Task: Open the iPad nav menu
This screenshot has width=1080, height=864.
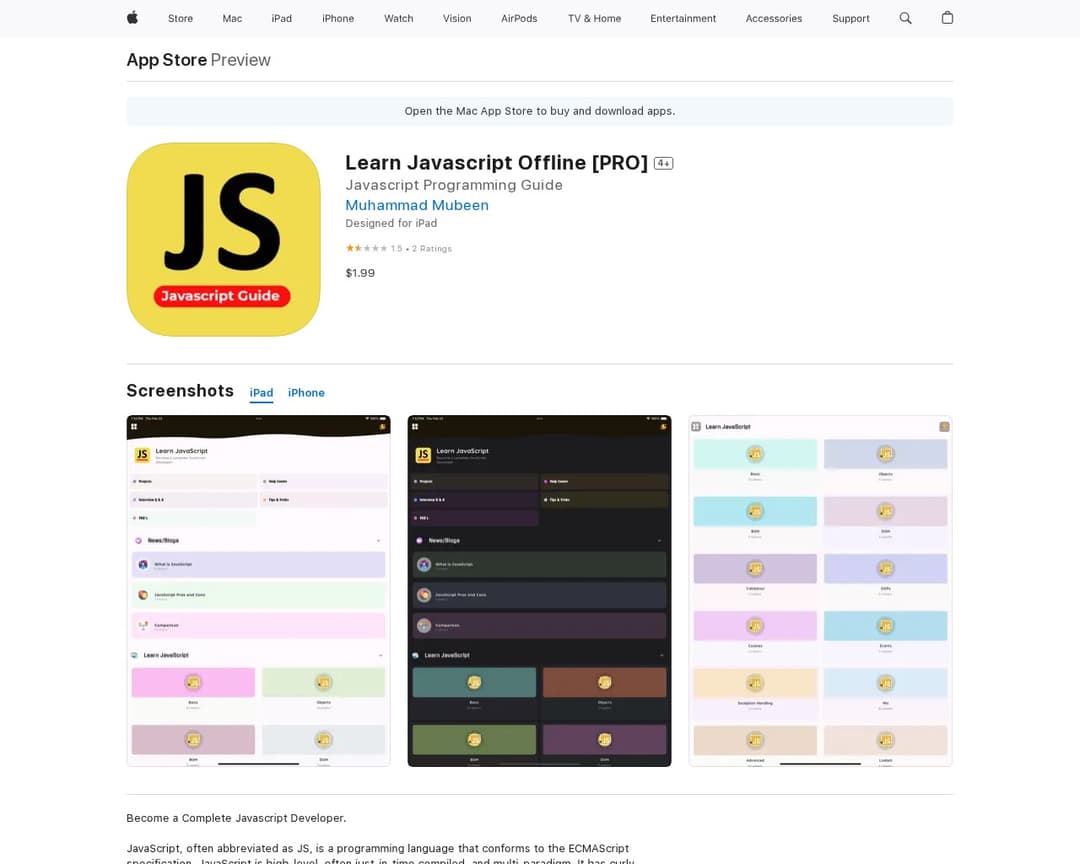Action: pyautogui.click(x=282, y=19)
